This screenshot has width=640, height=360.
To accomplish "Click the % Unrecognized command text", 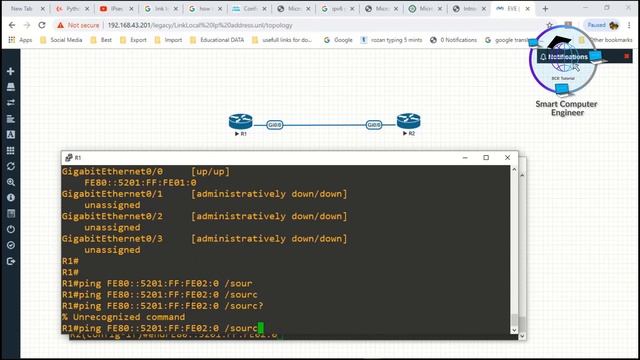I will (x=123, y=317).
